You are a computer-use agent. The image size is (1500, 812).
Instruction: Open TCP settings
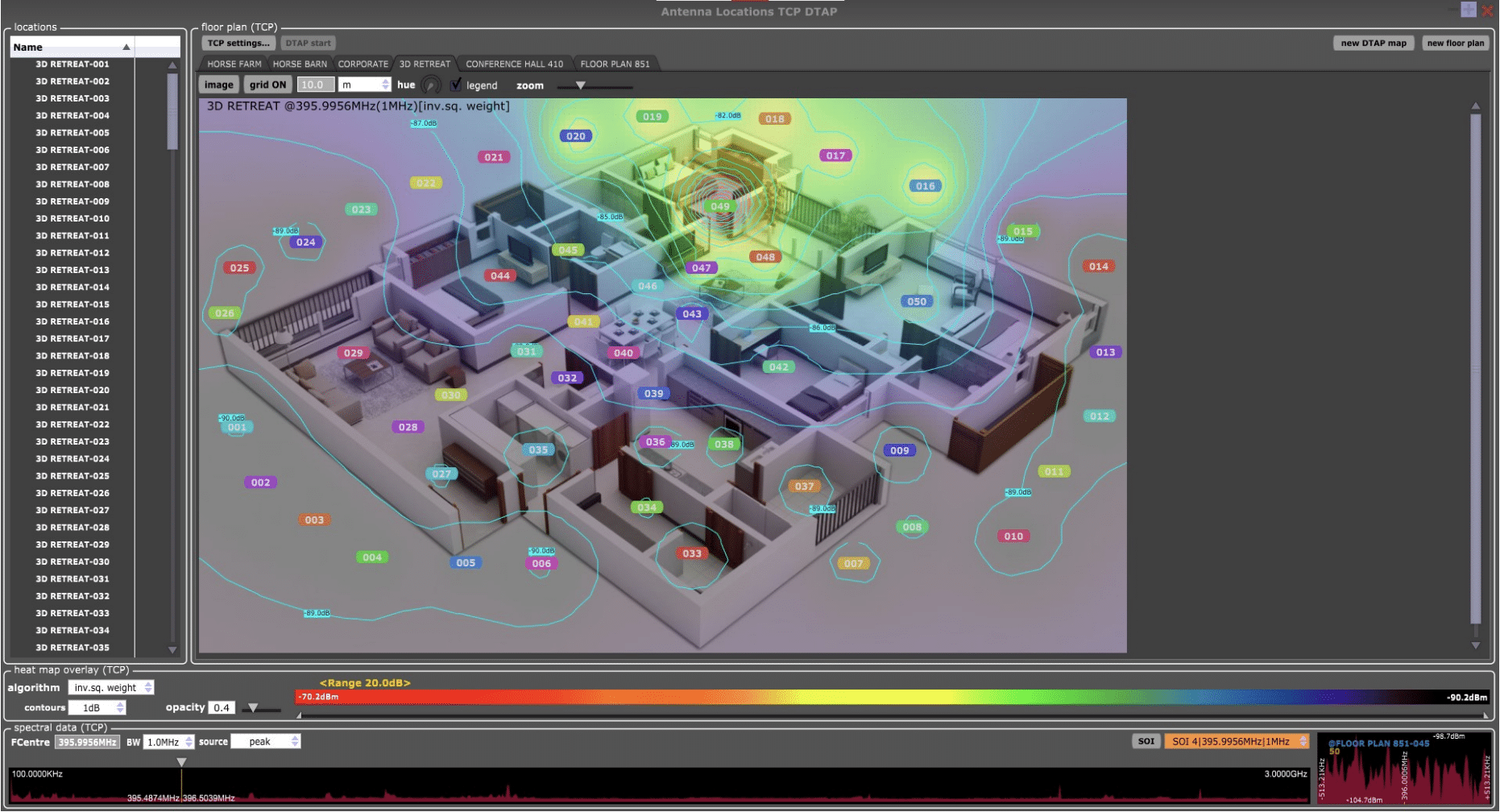[238, 43]
